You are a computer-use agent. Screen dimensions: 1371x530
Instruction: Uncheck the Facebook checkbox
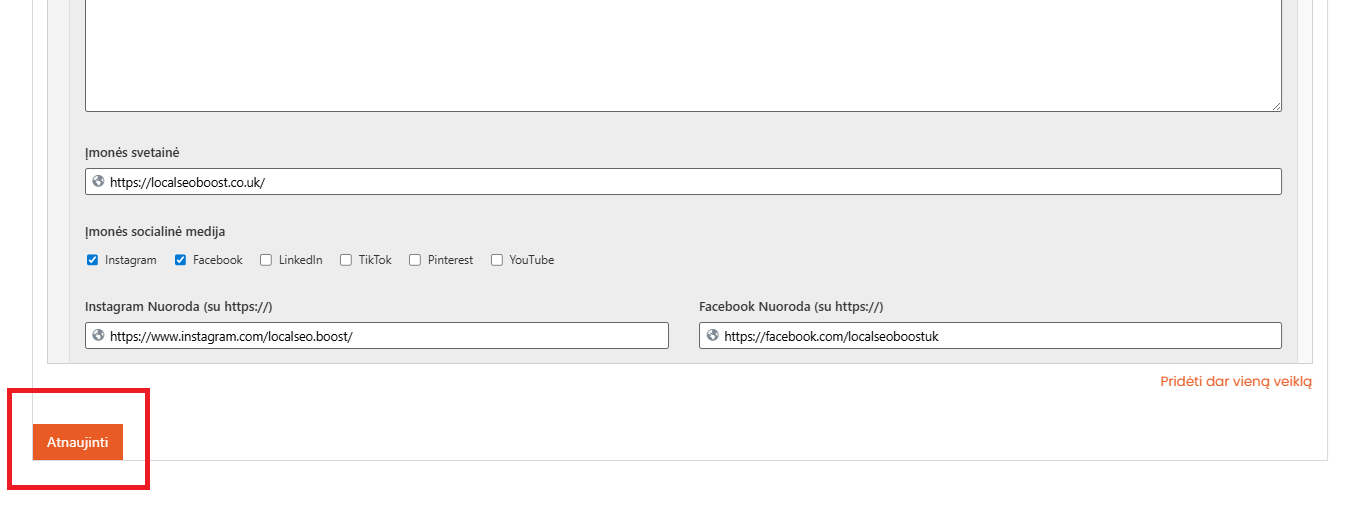coord(181,260)
